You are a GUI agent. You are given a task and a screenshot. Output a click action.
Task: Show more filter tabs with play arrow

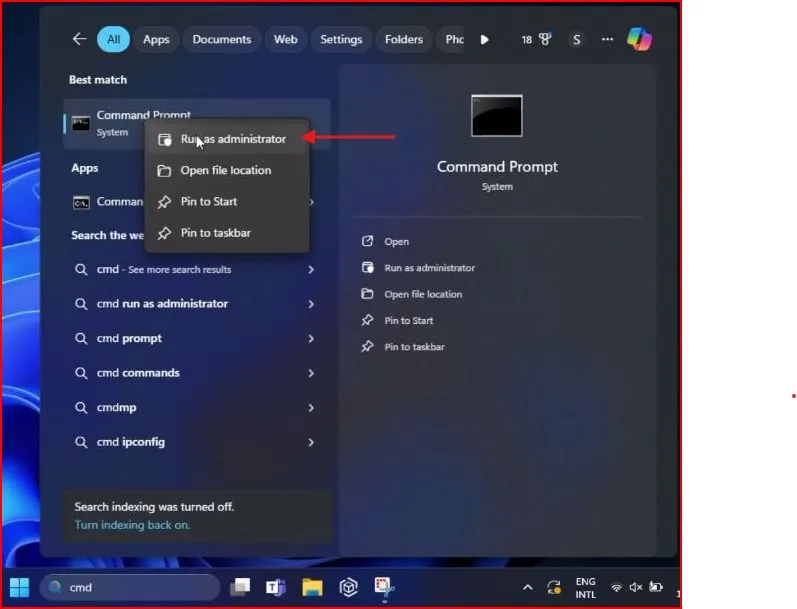tap(484, 39)
